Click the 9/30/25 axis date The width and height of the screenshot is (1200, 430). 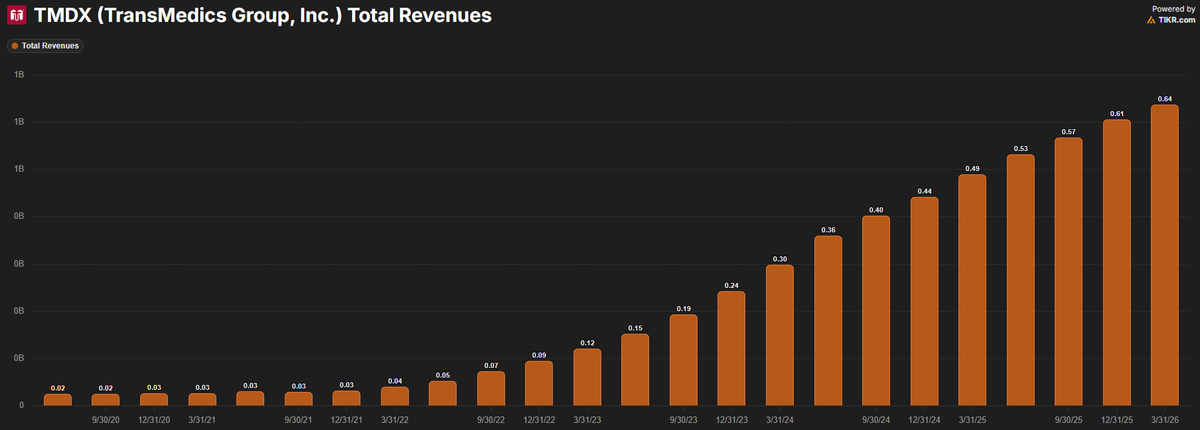[1069, 421]
